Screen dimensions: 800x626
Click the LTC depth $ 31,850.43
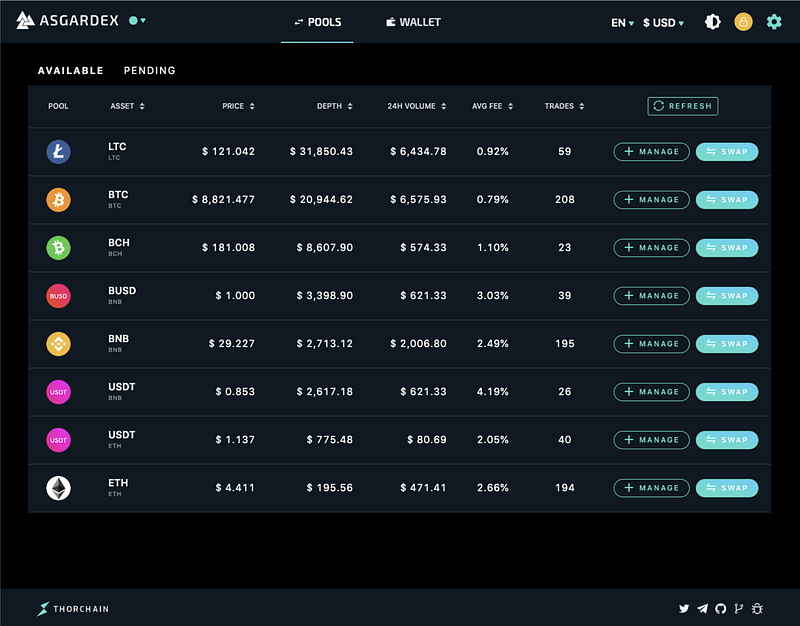pos(321,152)
